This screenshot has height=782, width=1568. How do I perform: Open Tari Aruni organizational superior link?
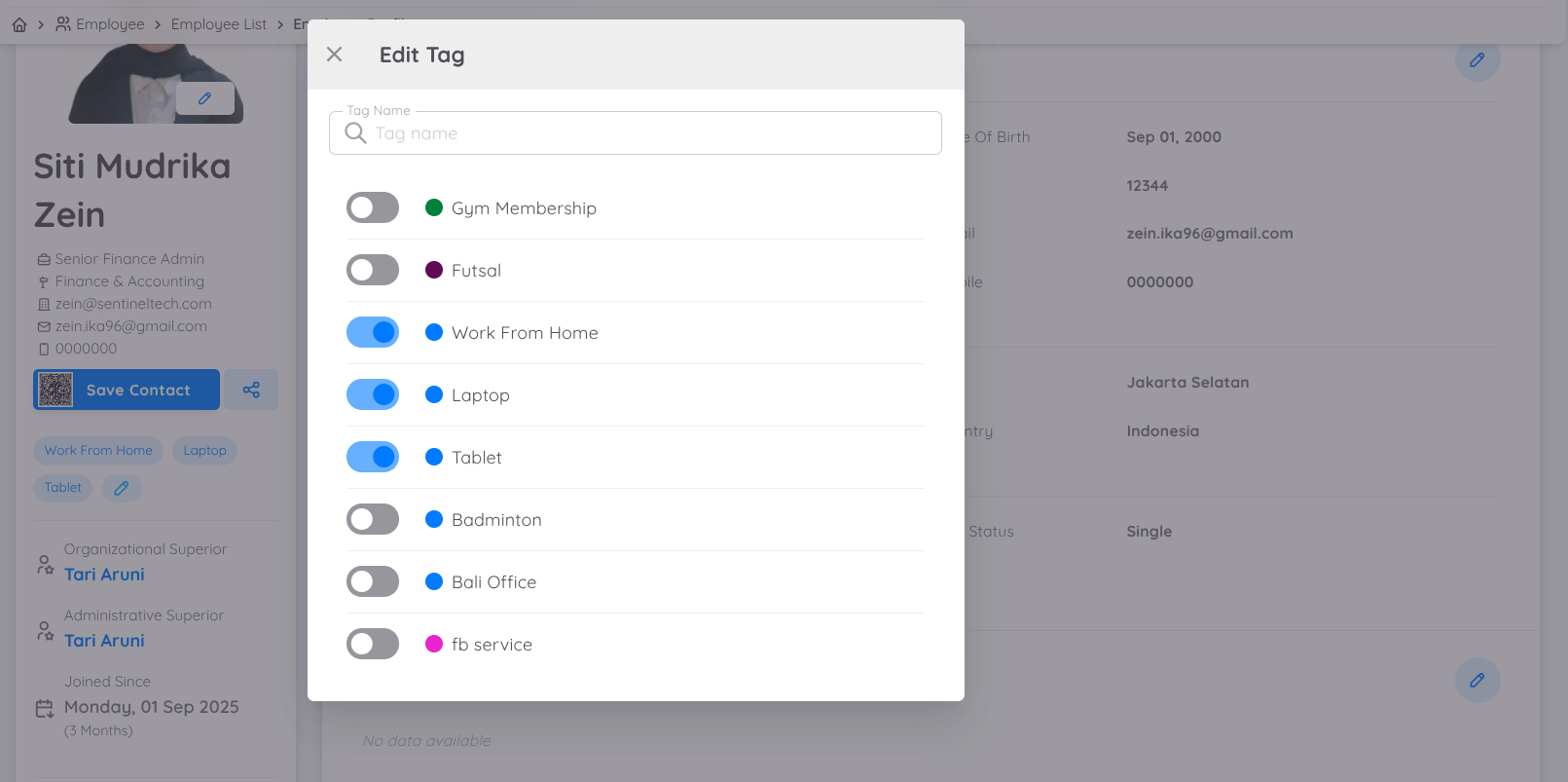[104, 575]
